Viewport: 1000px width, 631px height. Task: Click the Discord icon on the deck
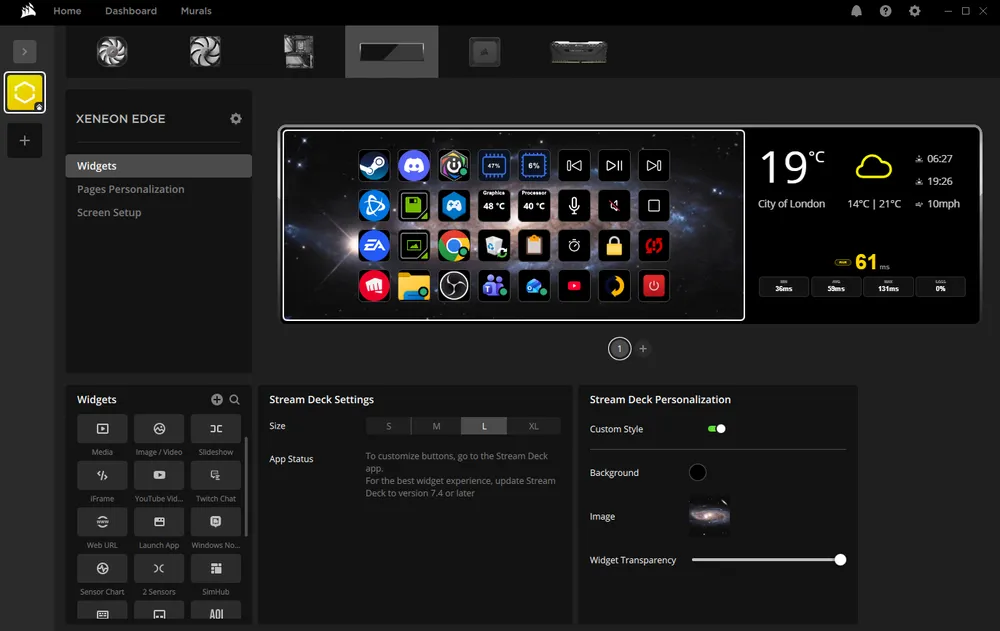click(414, 166)
